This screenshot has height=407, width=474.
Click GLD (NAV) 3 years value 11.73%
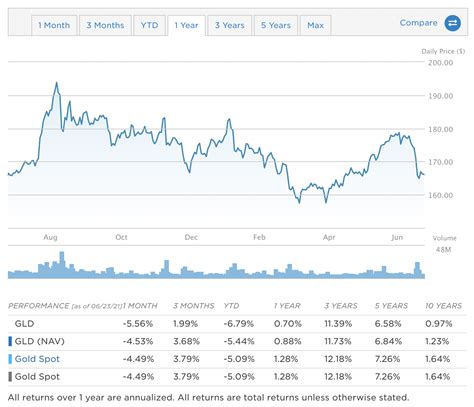[x=338, y=341]
